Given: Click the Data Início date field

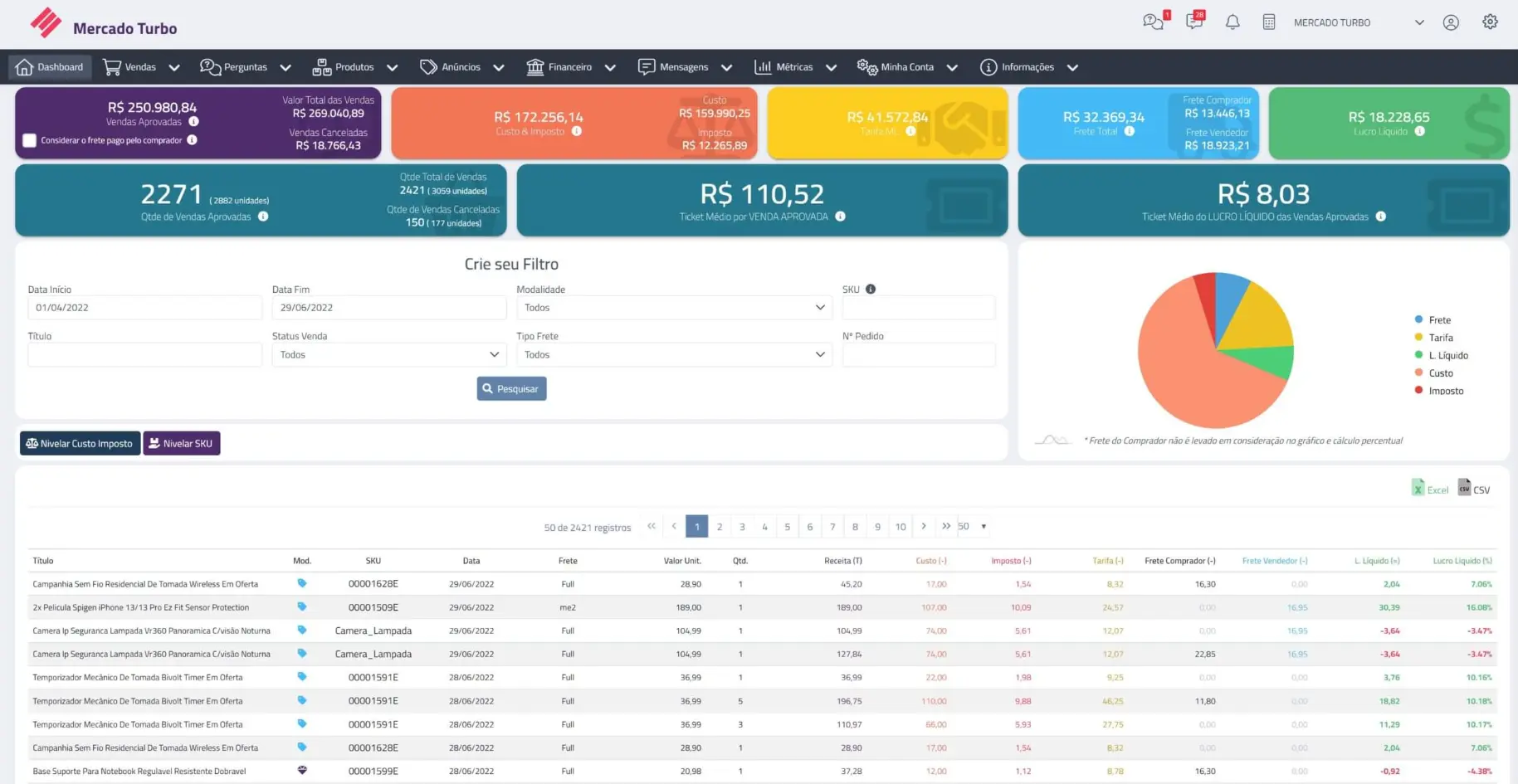Looking at the screenshot, I should (x=144, y=308).
